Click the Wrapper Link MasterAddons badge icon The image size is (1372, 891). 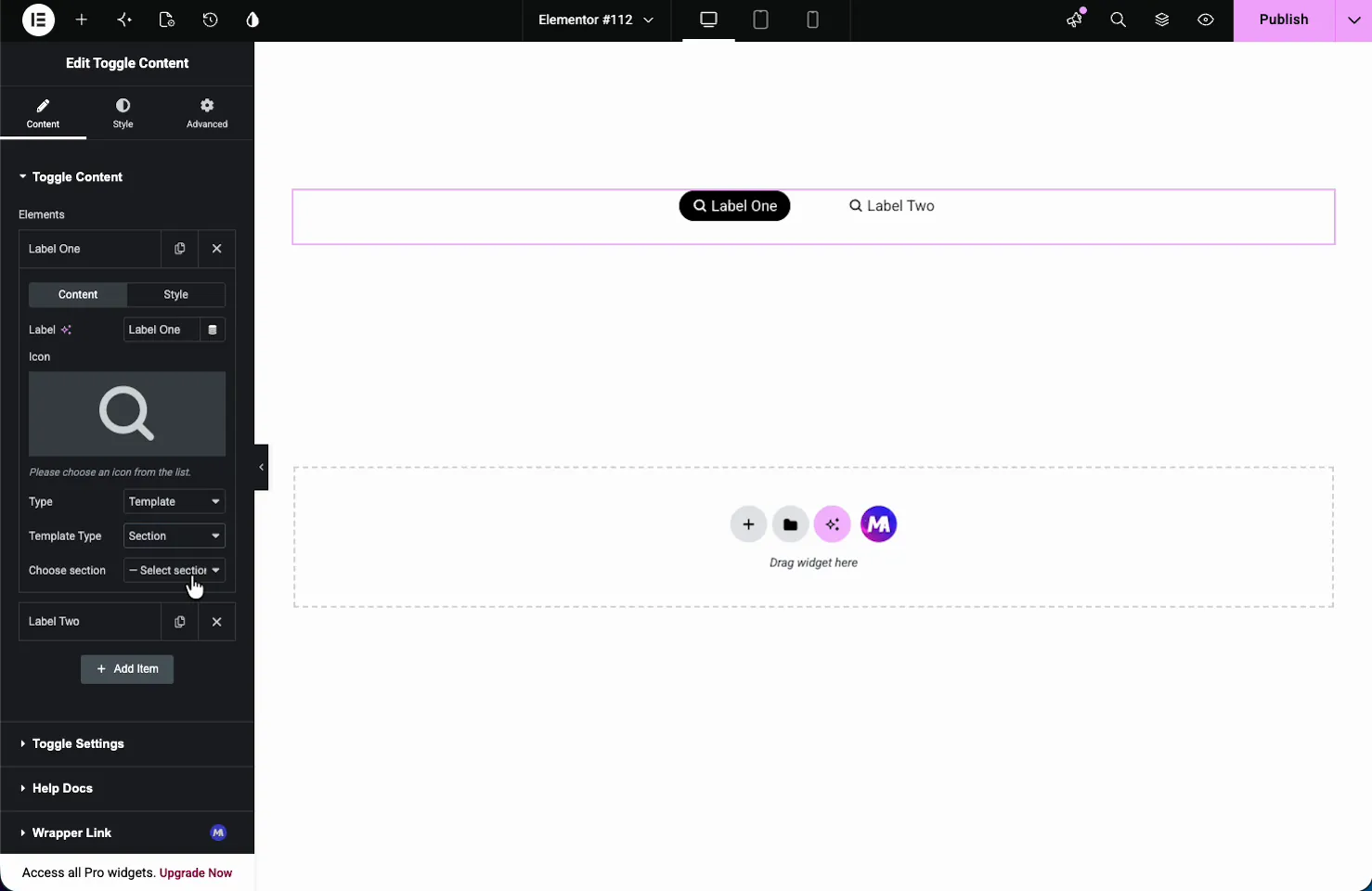coord(218,833)
